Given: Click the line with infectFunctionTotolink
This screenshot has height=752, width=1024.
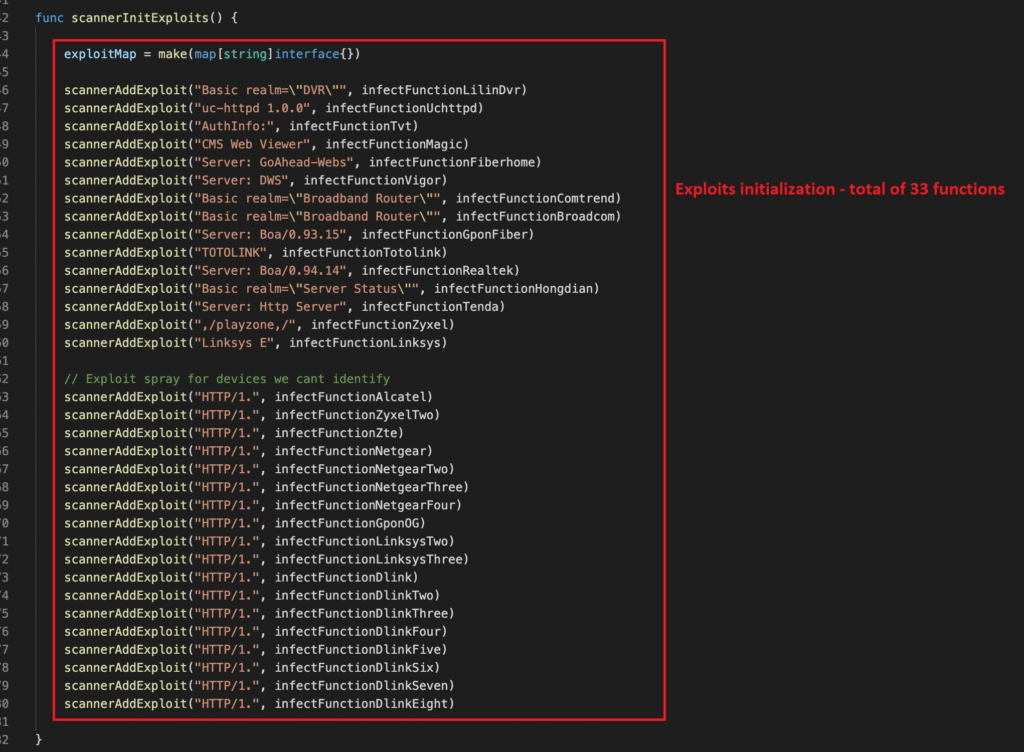Looking at the screenshot, I should [255, 253].
